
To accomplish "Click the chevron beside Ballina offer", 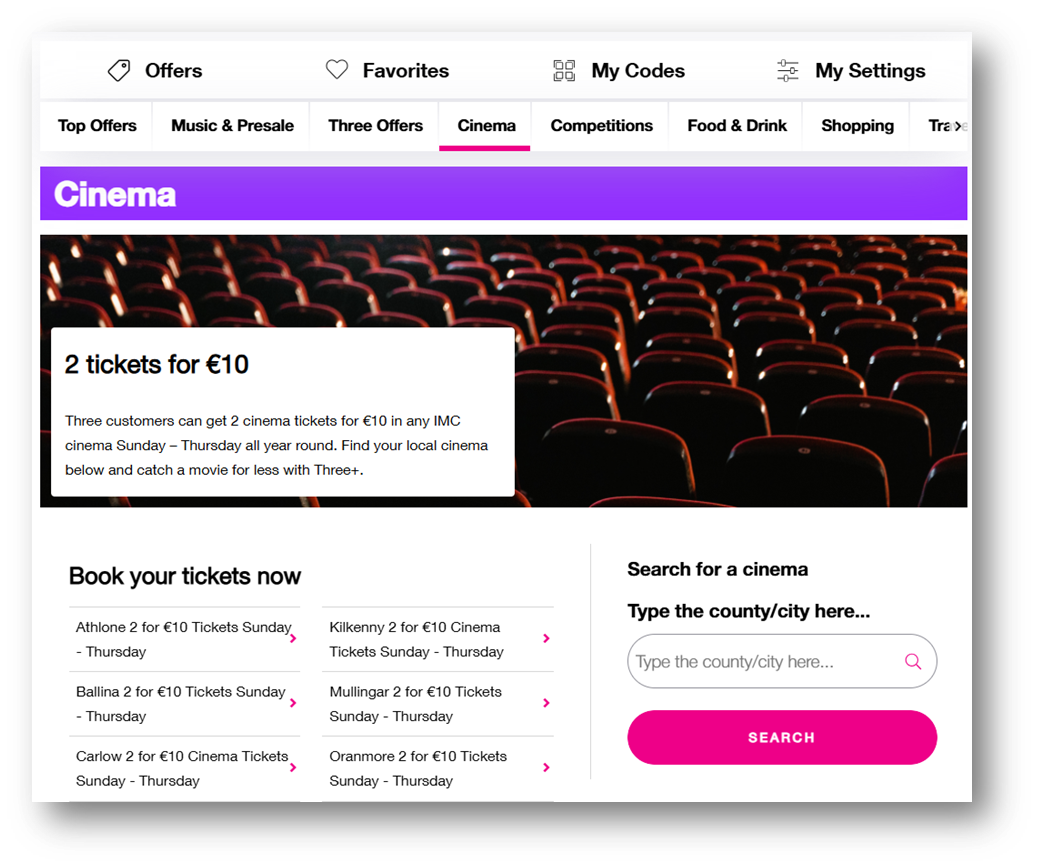I will click(x=293, y=702).
